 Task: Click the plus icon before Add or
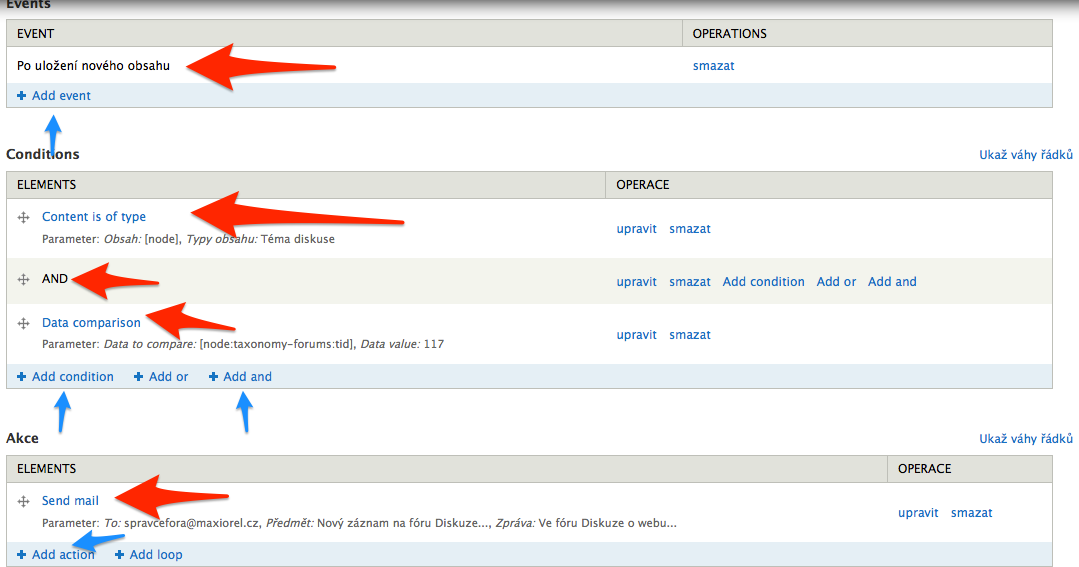click(139, 377)
